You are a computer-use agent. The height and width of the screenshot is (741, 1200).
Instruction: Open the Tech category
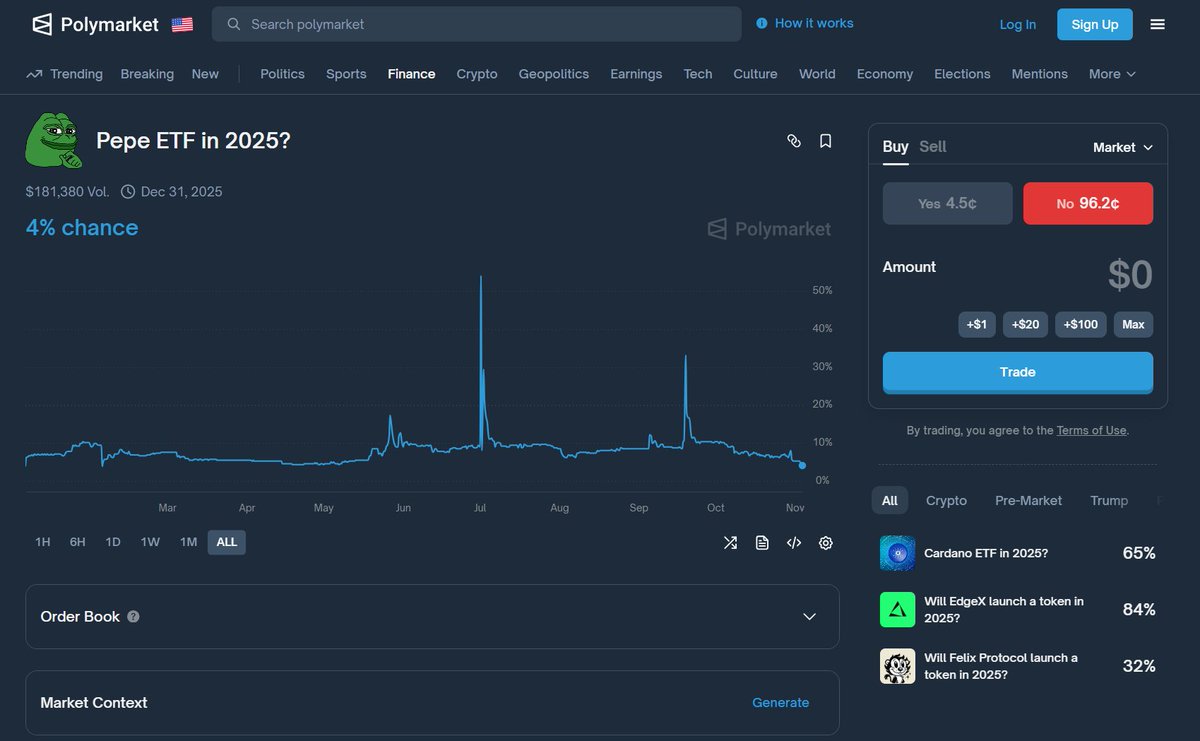pyautogui.click(x=698, y=74)
